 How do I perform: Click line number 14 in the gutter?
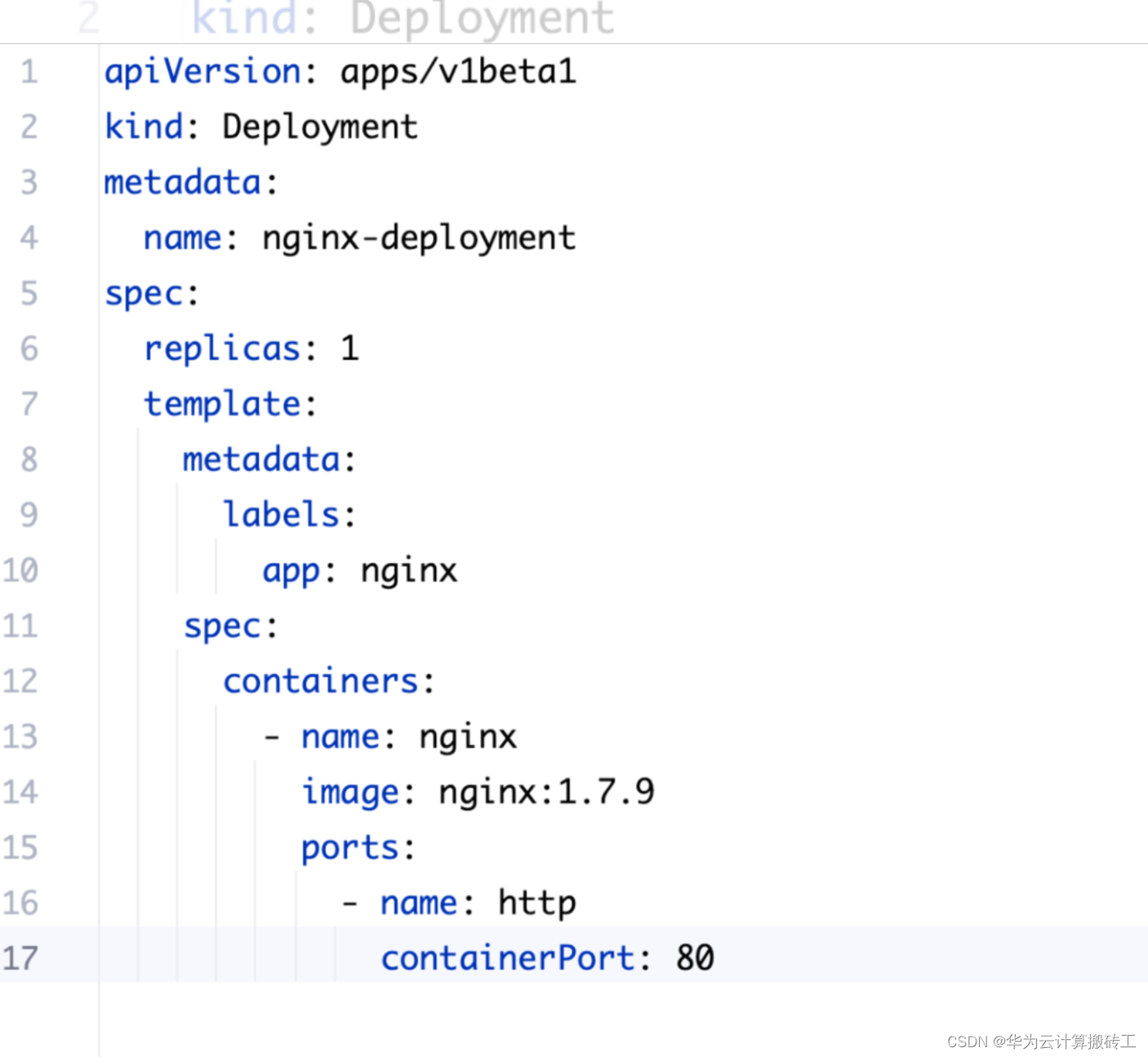pos(20,793)
